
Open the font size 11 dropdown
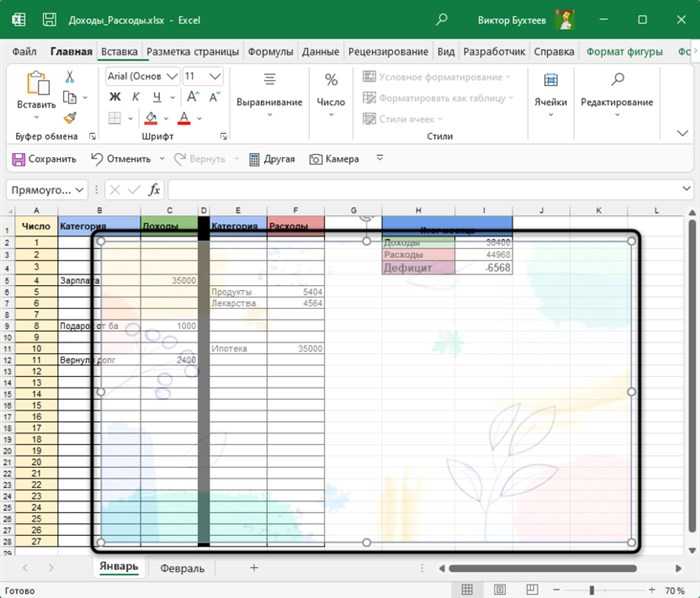tap(215, 76)
